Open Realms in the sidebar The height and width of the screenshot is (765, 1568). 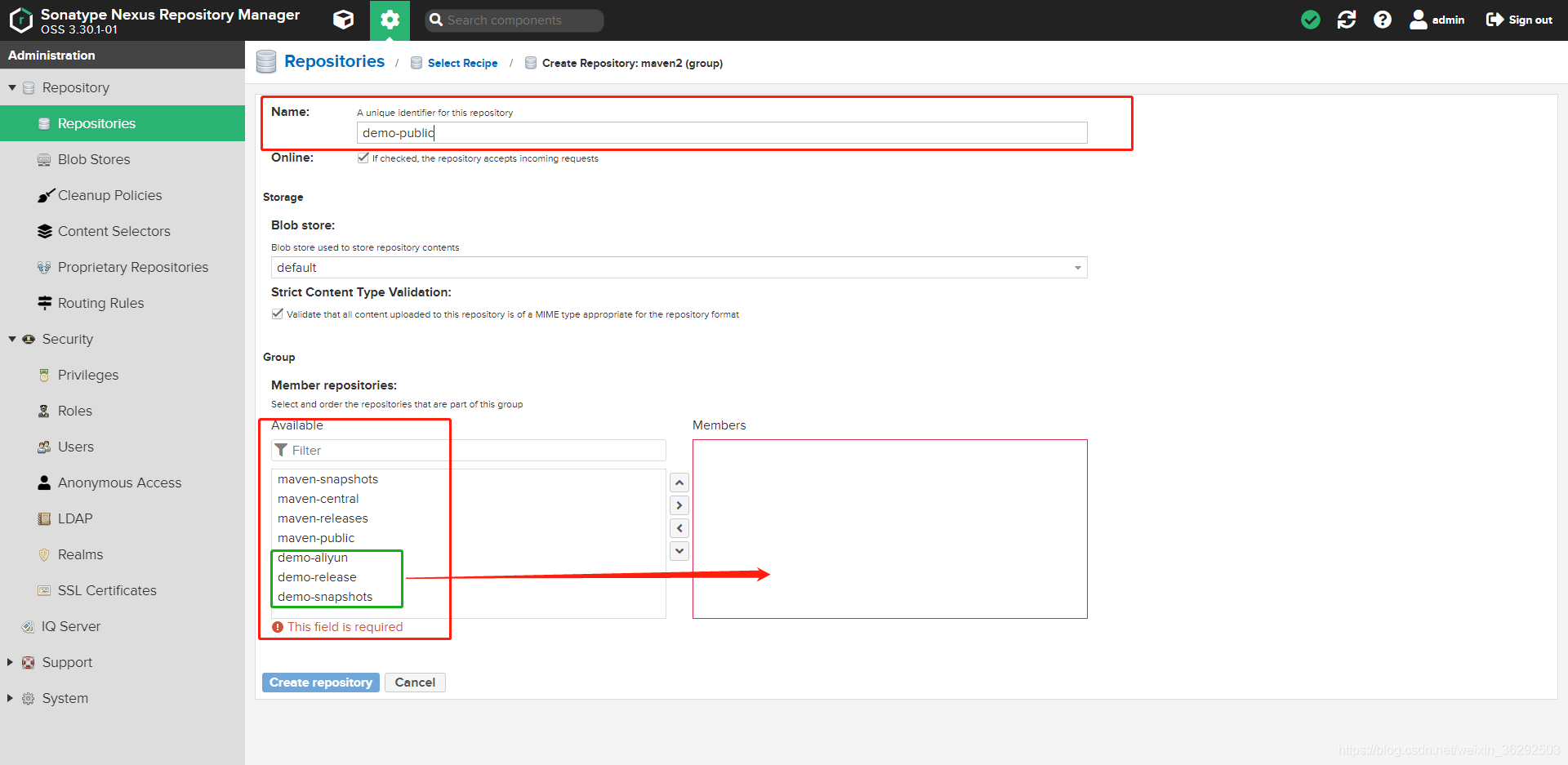(122, 554)
